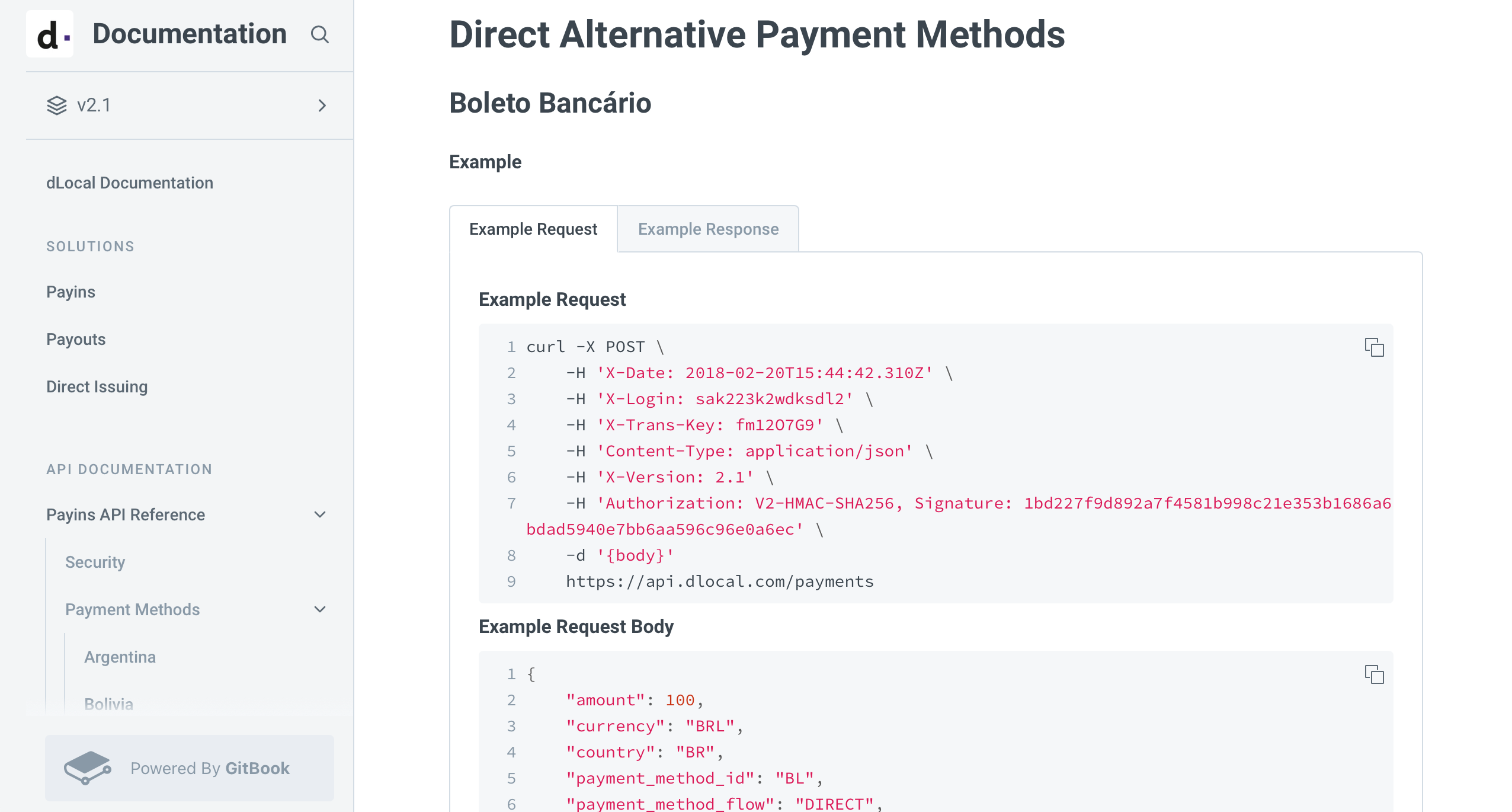Open the Payouts page
The width and height of the screenshot is (1512, 812).
pos(76,339)
